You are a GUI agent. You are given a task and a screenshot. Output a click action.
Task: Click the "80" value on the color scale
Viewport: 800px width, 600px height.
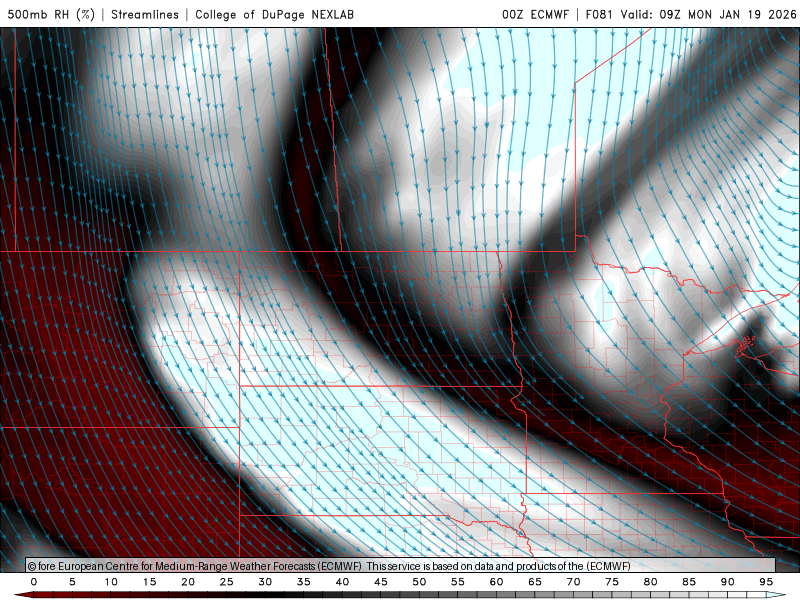(650, 582)
